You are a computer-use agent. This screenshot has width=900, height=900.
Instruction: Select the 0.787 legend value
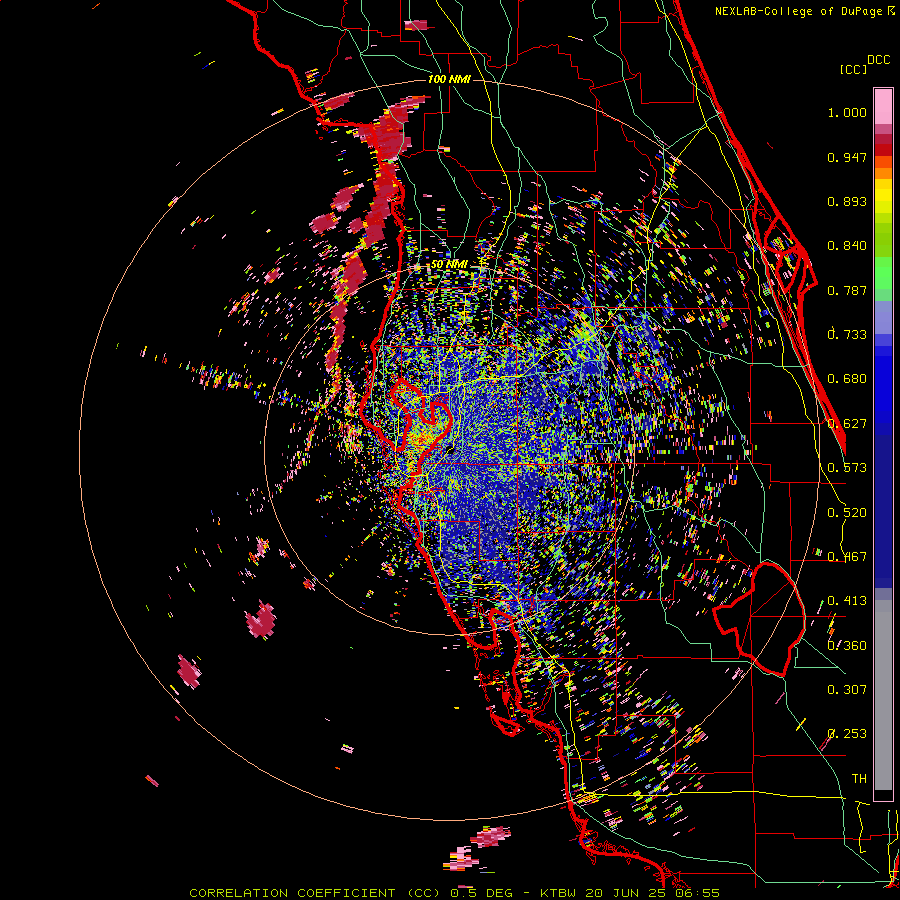tap(847, 290)
